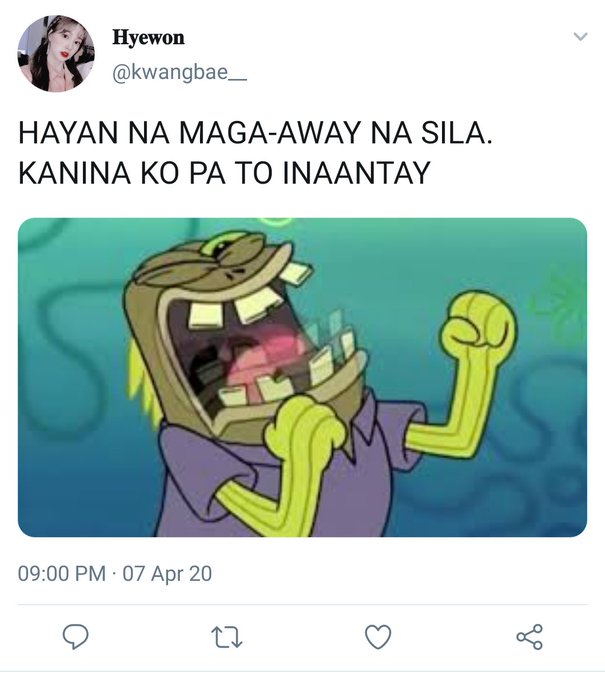This screenshot has width=605, height=680.
Task: Click the text line KANINA KO PA TO INAANTAY
Action: click(x=224, y=172)
